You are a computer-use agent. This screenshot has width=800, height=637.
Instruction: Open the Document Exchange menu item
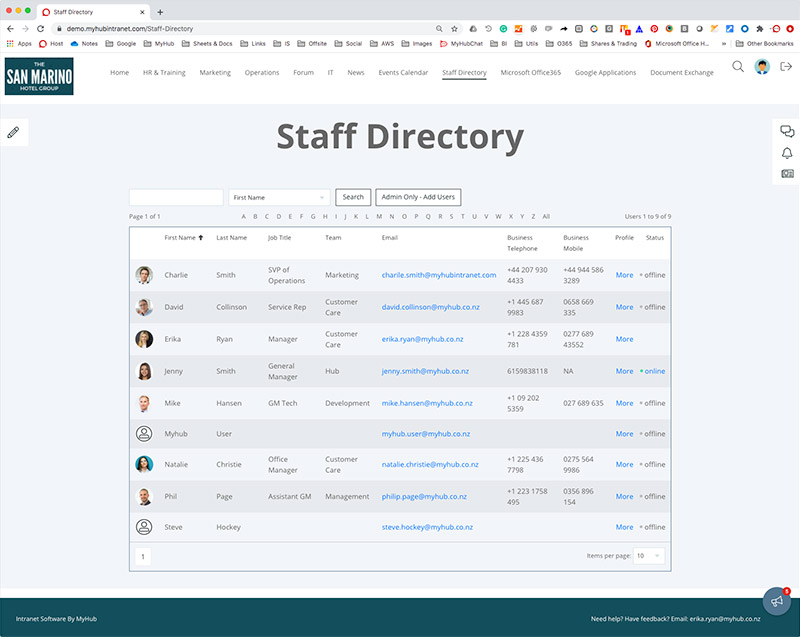[x=682, y=72]
